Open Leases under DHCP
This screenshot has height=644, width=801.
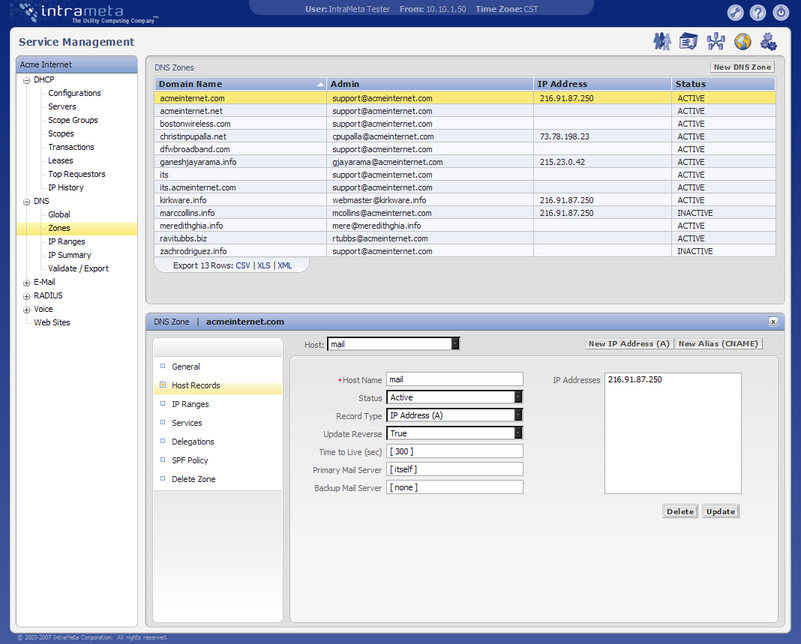tap(60, 160)
